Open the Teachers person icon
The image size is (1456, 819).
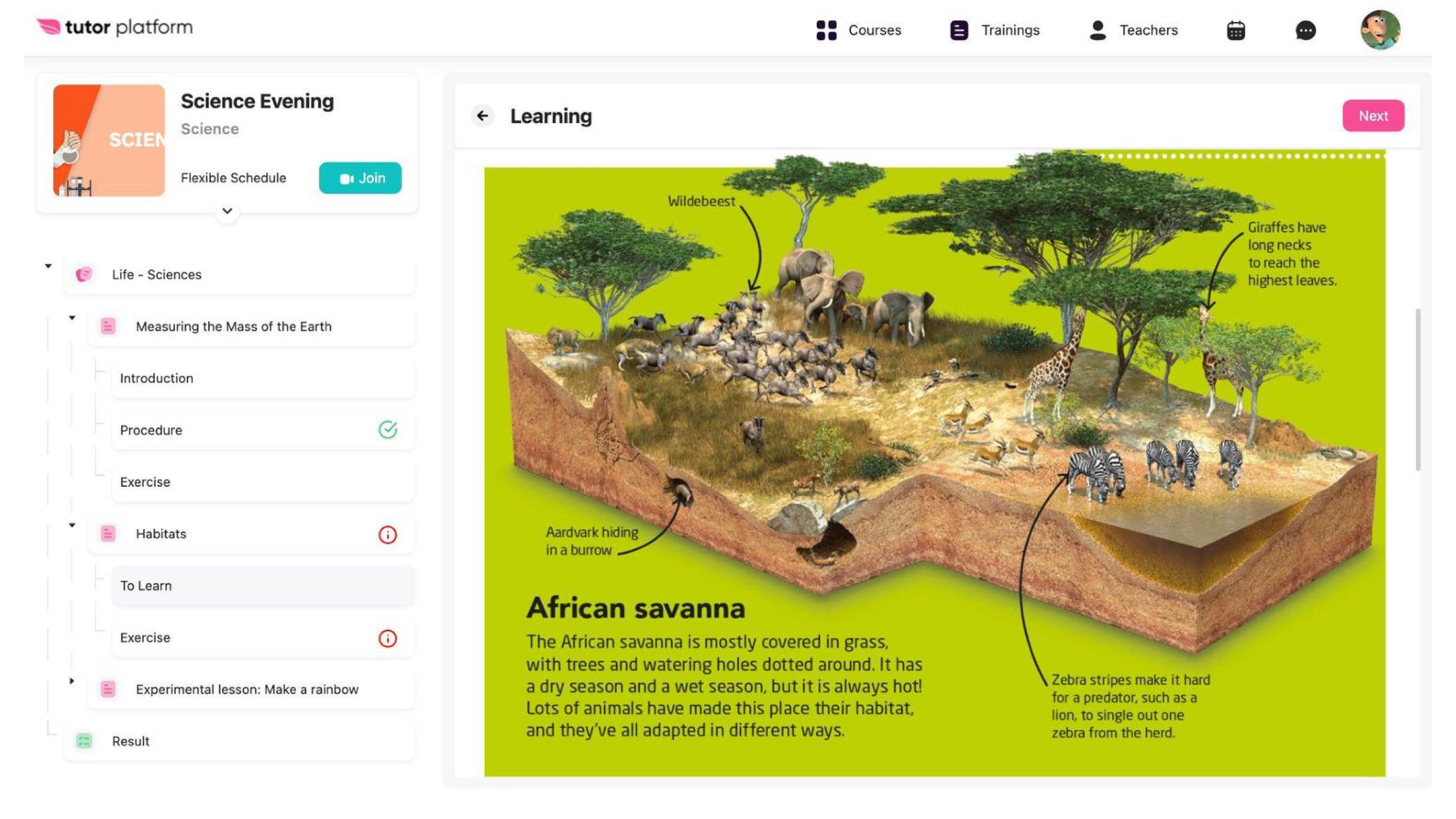click(1098, 30)
